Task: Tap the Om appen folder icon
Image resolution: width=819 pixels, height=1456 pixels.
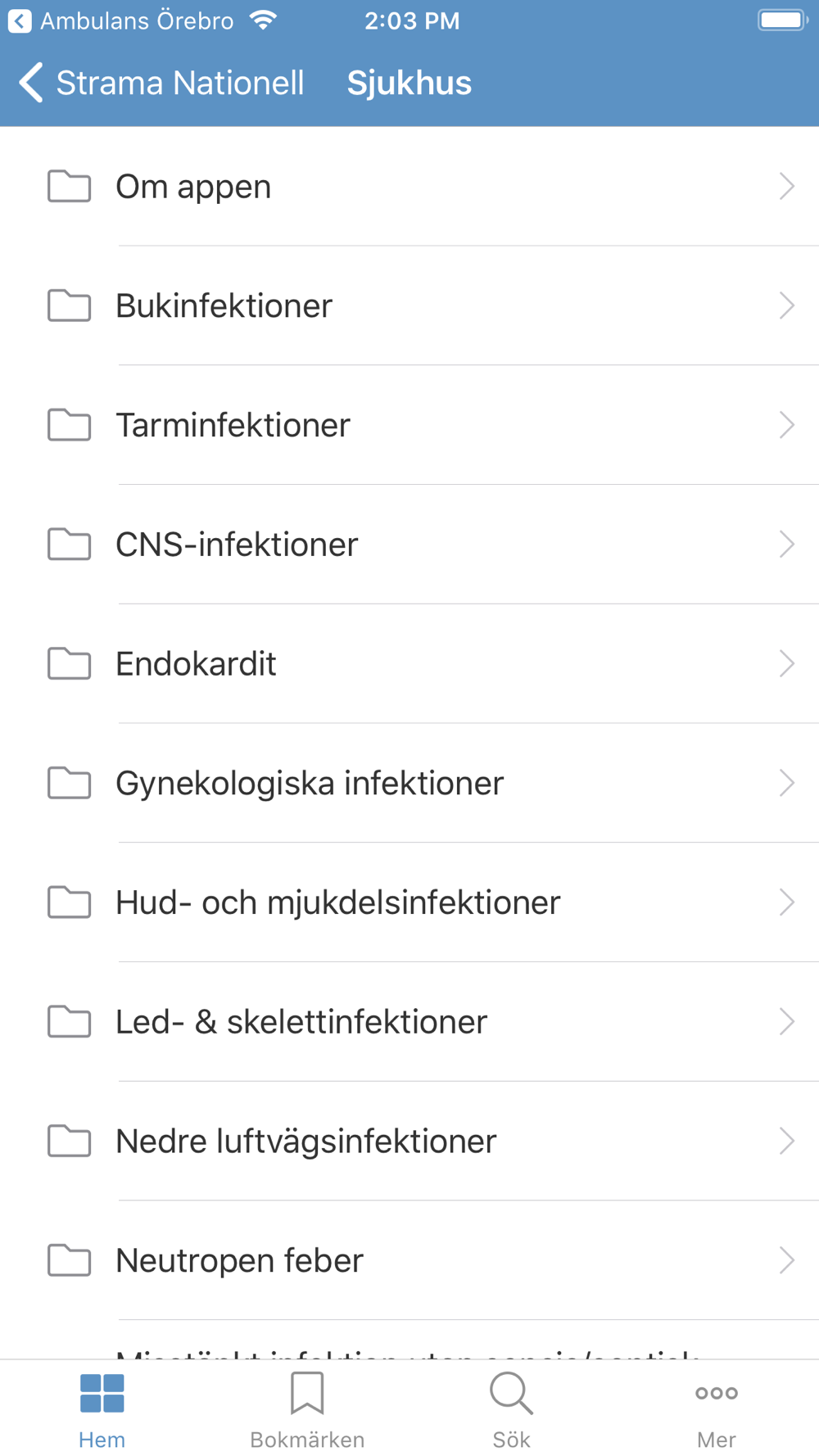Action: [70, 187]
